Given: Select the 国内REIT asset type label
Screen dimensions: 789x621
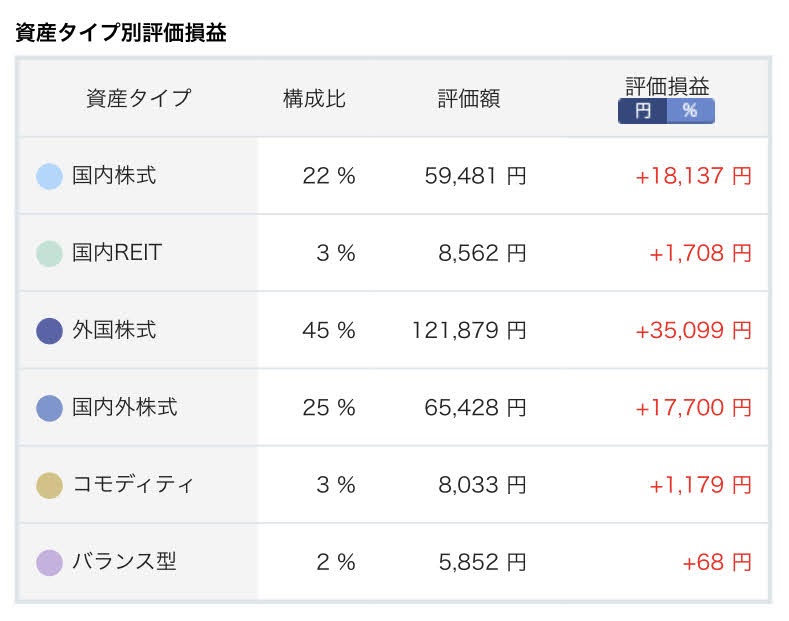Looking at the screenshot, I should (x=117, y=253).
